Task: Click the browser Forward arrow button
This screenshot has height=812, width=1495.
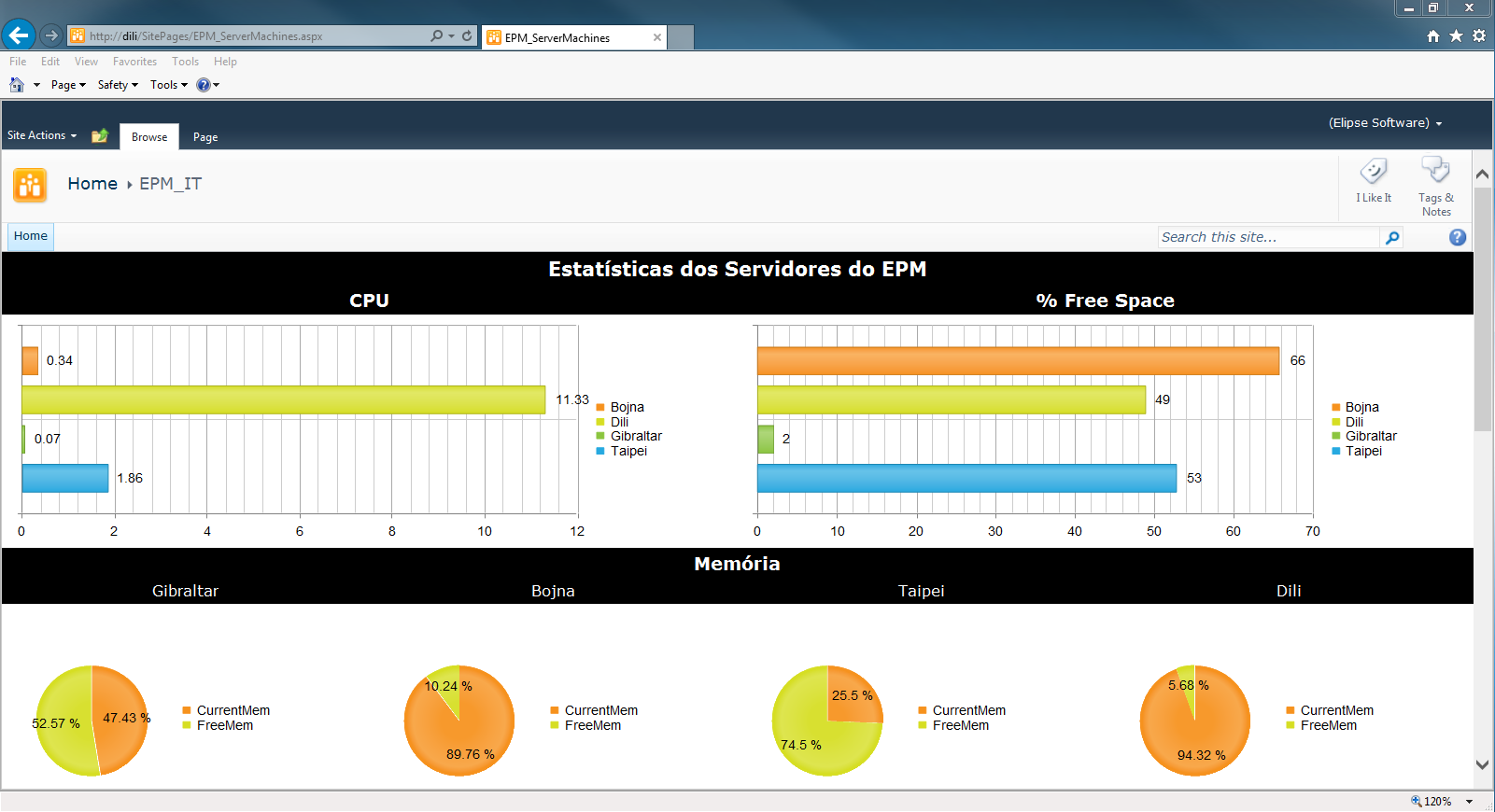Action: [x=51, y=35]
